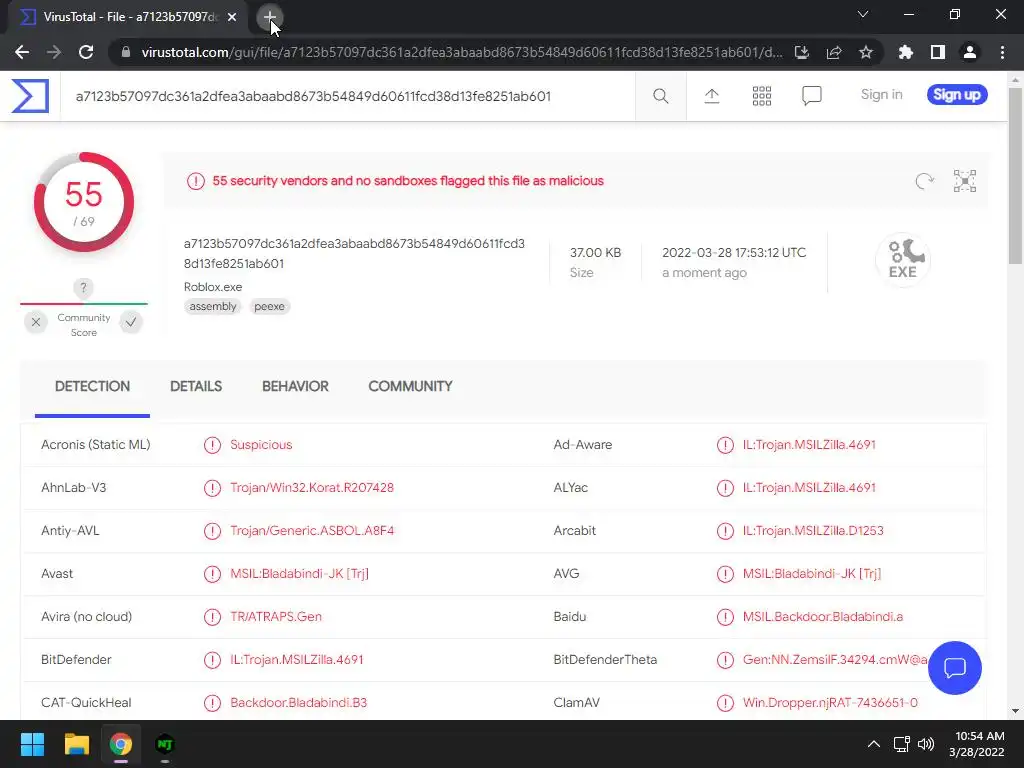Open the Windows Start menu
The image size is (1024, 768).
[x=32, y=744]
